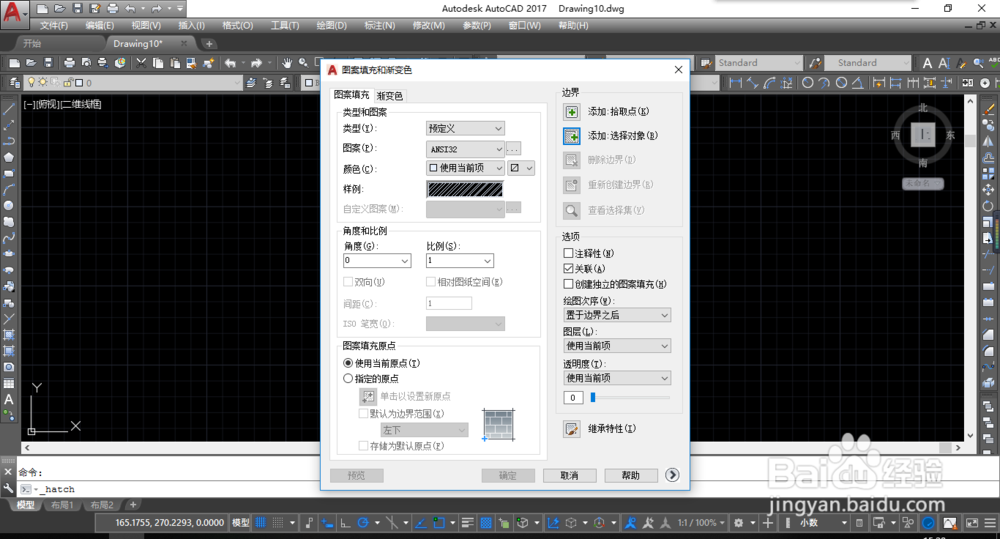The height and width of the screenshot is (539, 1000).
Task: Select the Pan hand tool
Action: [x=287, y=63]
